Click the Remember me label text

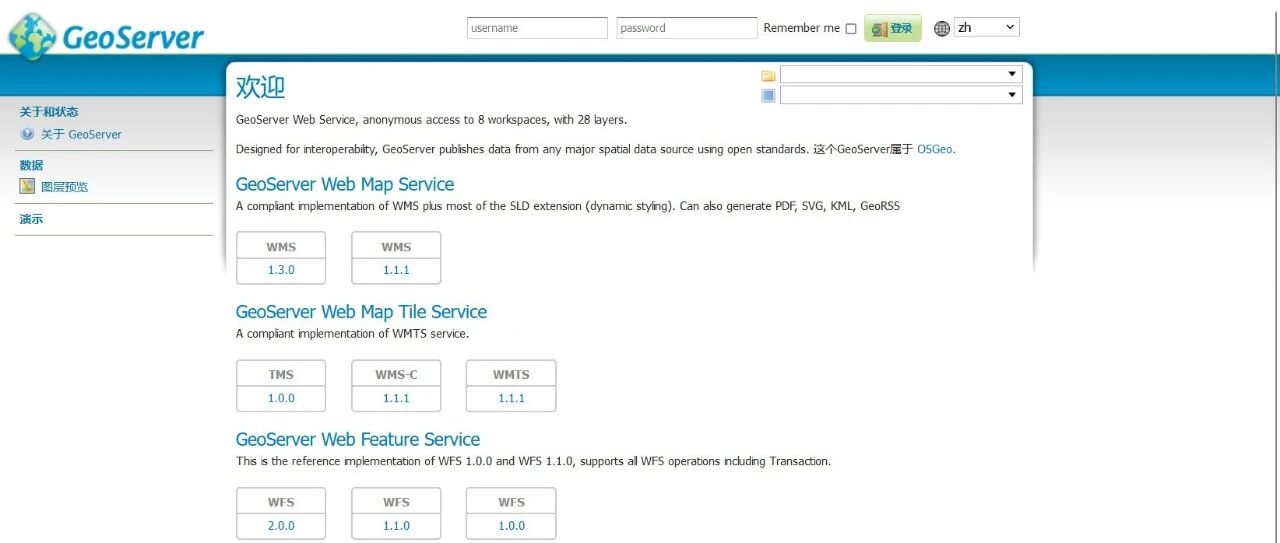click(801, 28)
